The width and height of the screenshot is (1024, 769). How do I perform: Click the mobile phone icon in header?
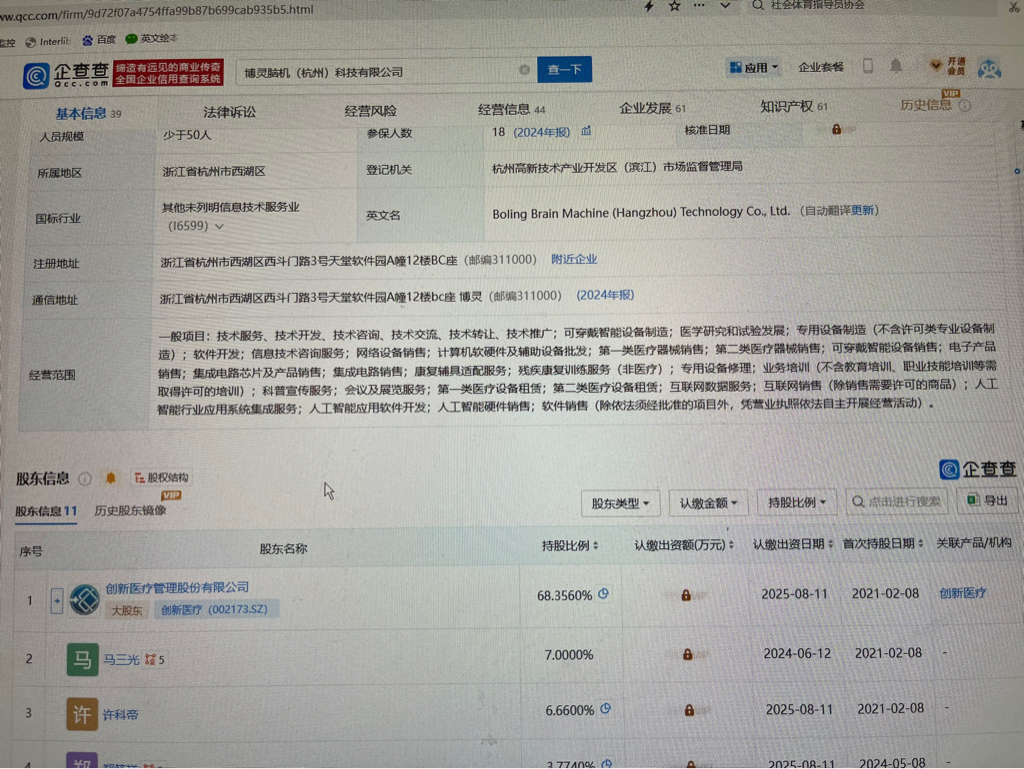point(868,65)
